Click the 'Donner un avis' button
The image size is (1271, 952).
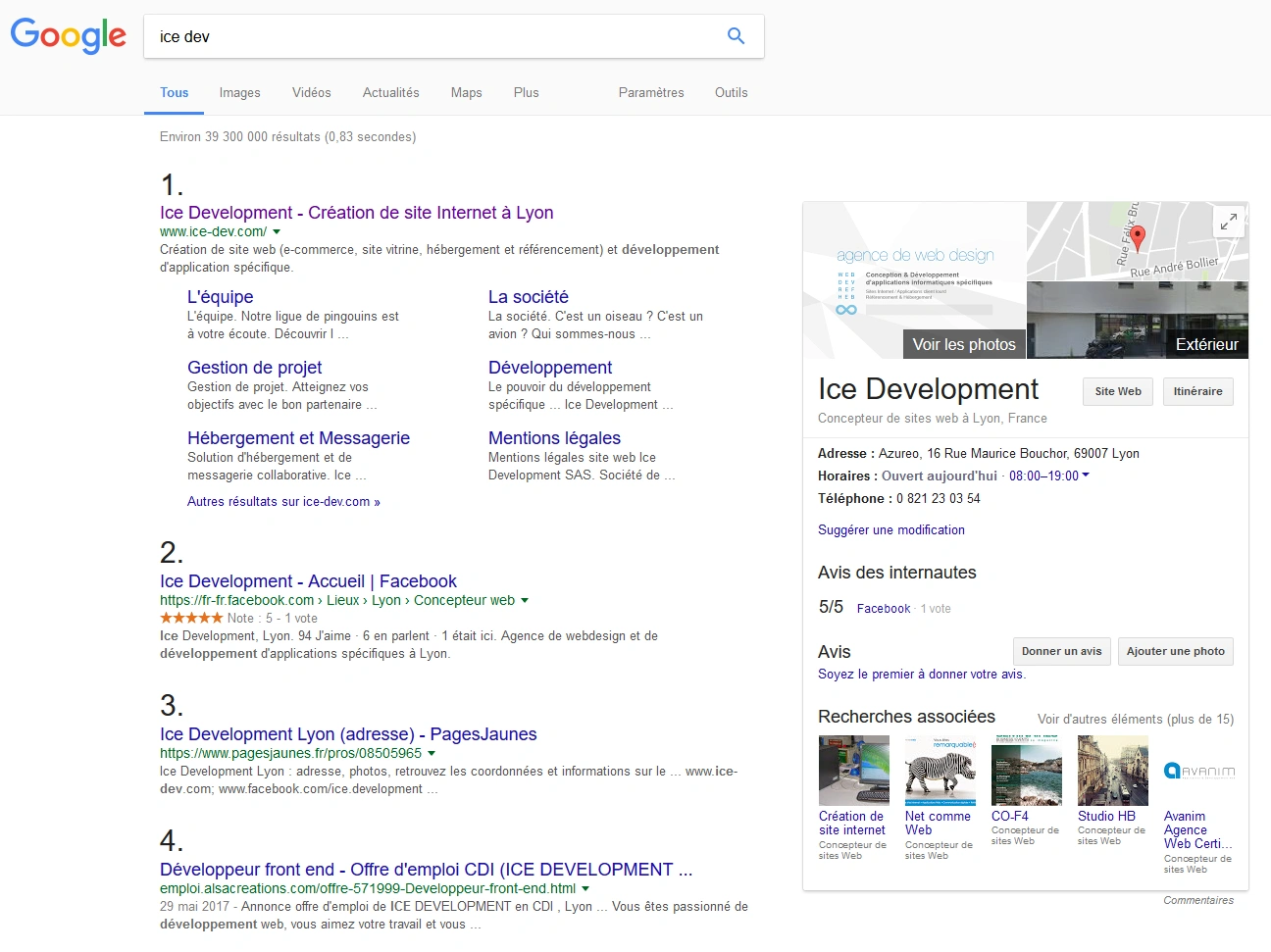1062,651
